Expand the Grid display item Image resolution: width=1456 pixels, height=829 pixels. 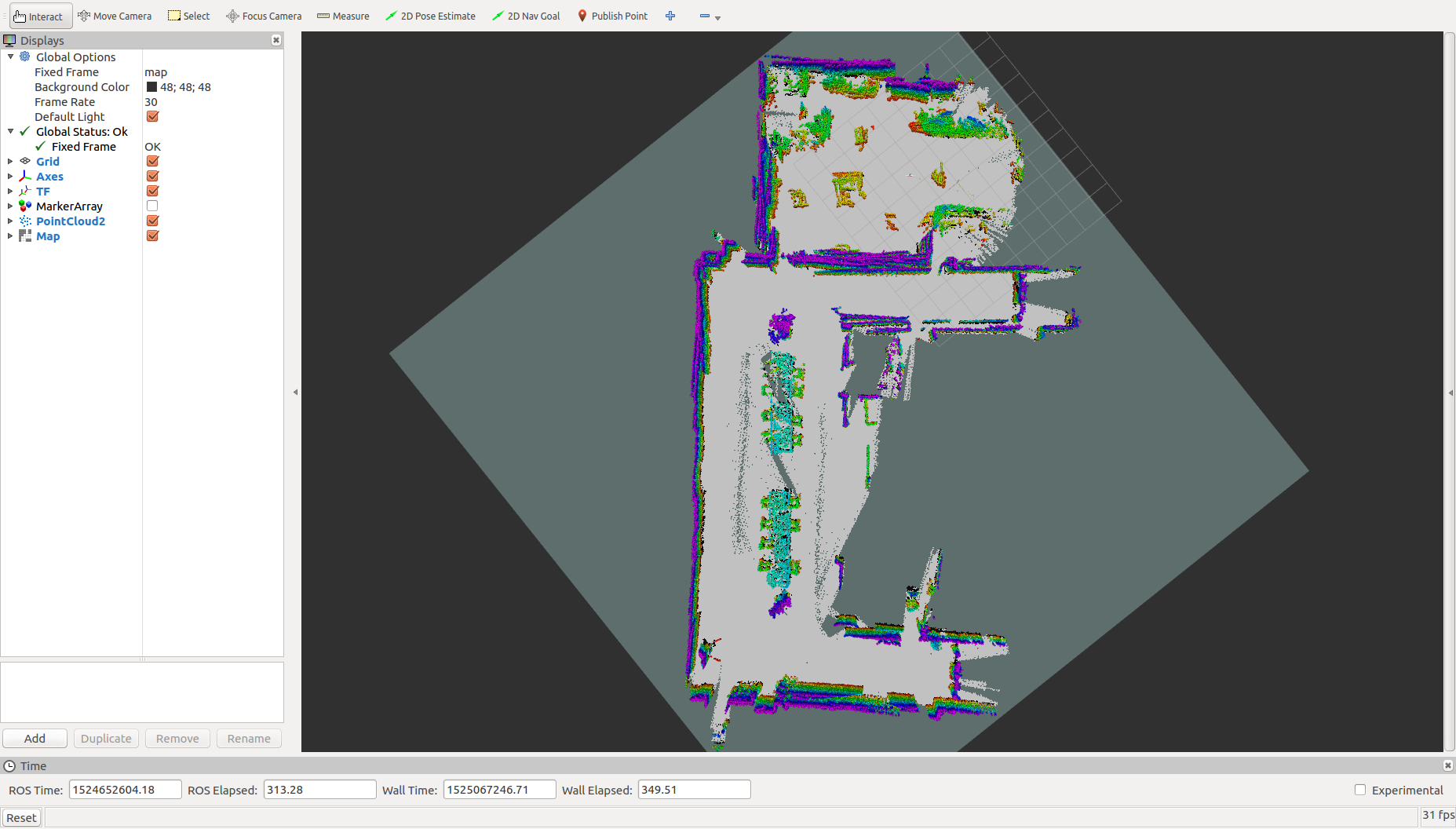coord(10,162)
